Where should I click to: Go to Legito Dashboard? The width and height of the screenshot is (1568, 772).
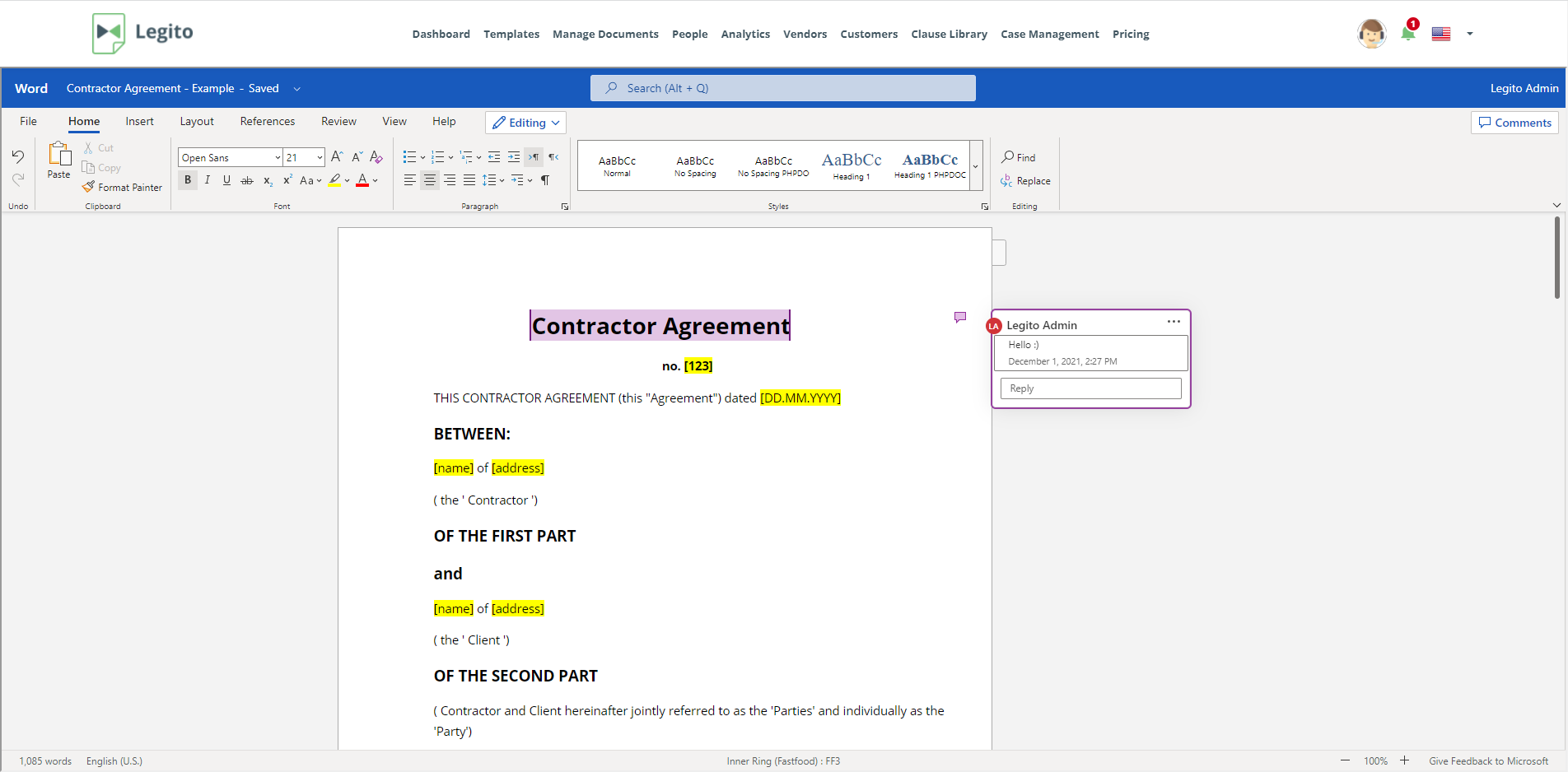coord(441,34)
